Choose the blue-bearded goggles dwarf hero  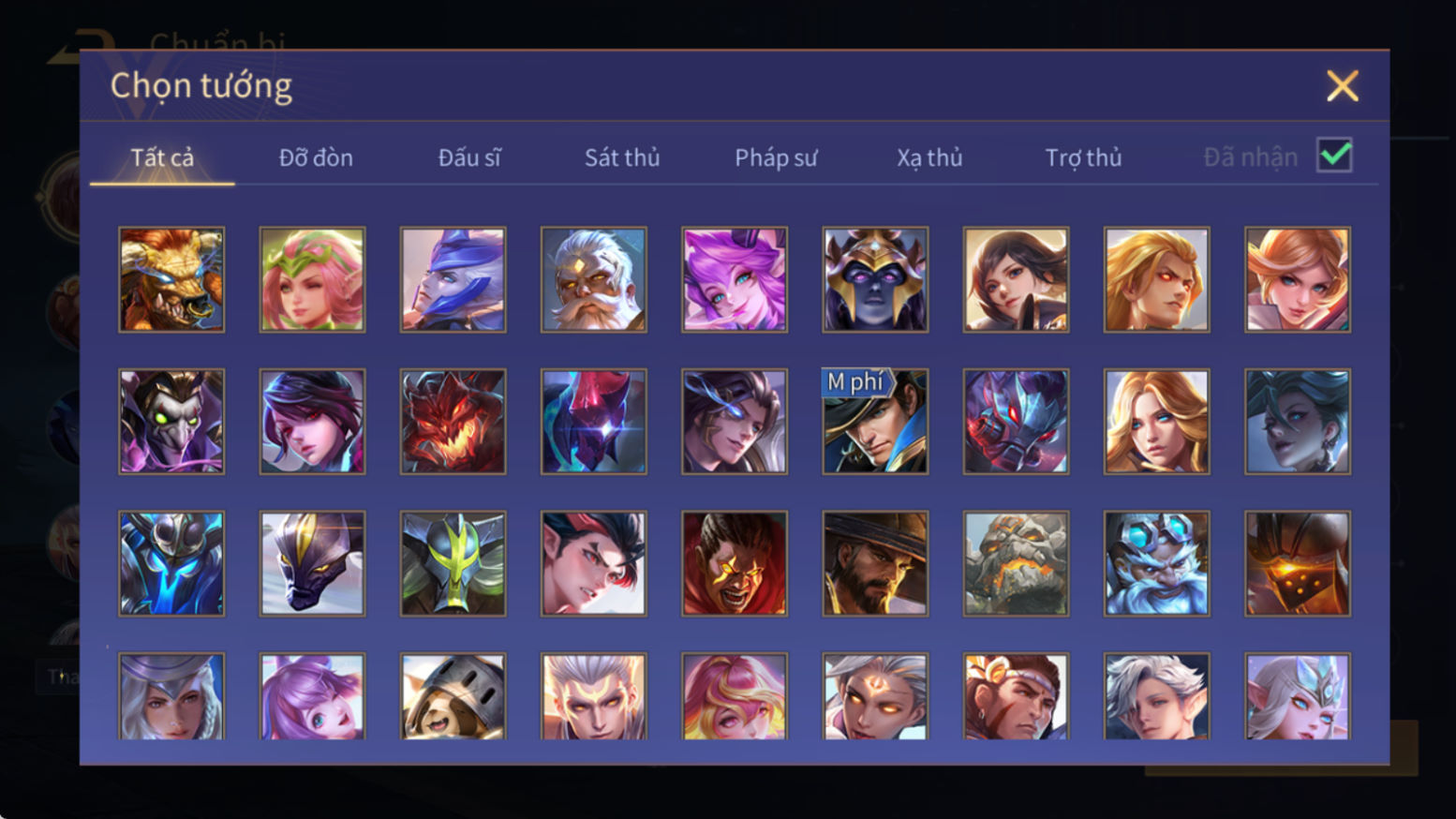(1156, 563)
